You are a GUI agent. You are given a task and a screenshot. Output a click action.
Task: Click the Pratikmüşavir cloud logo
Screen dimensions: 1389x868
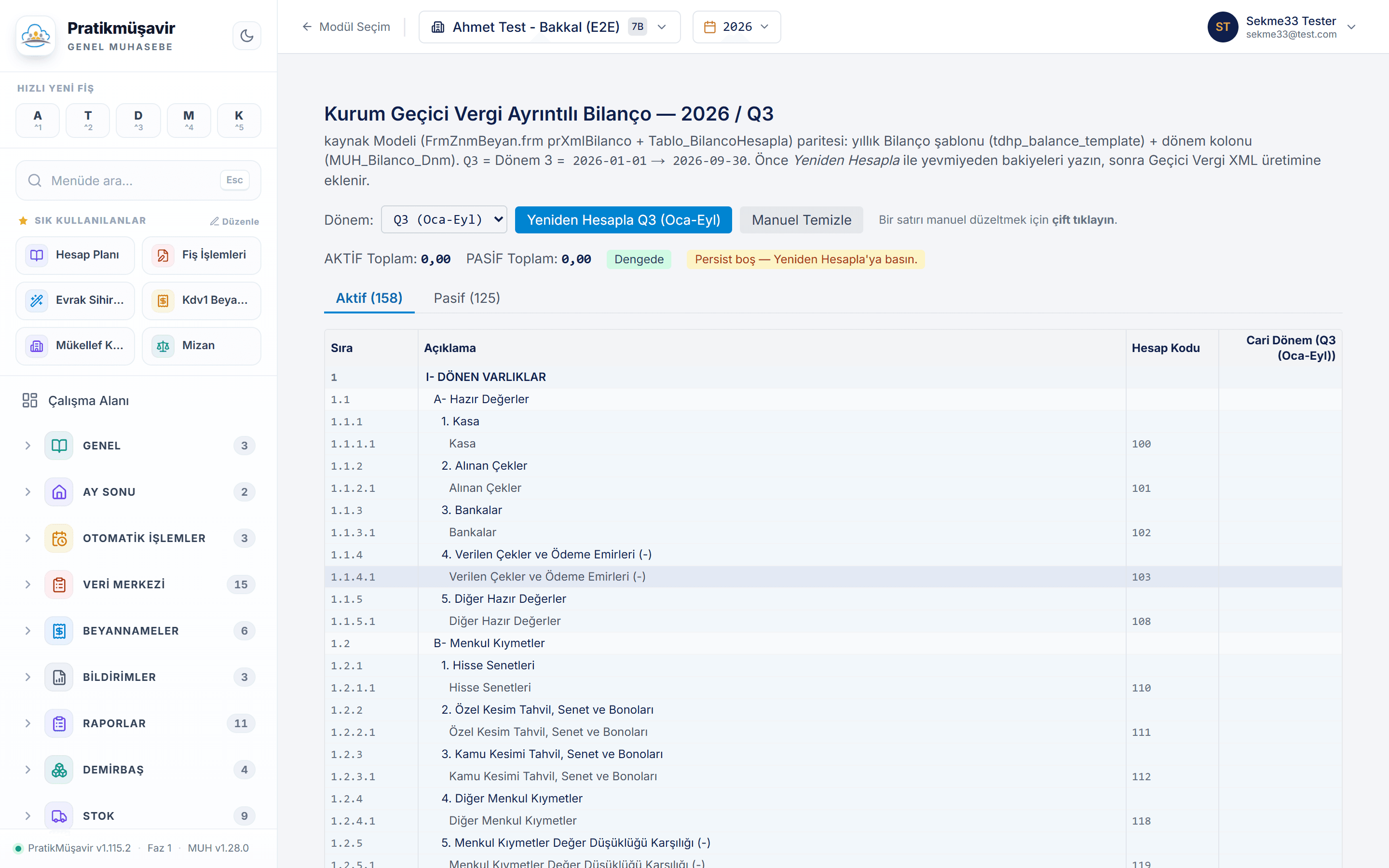[x=36, y=36]
